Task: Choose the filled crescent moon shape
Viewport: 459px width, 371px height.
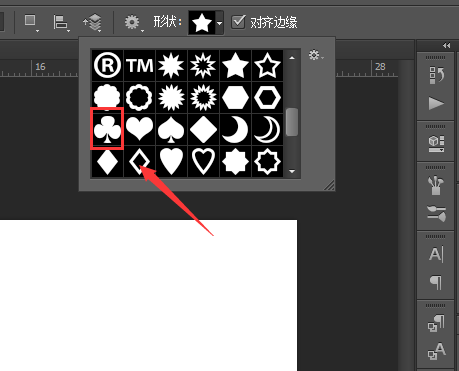Action: [x=235, y=129]
